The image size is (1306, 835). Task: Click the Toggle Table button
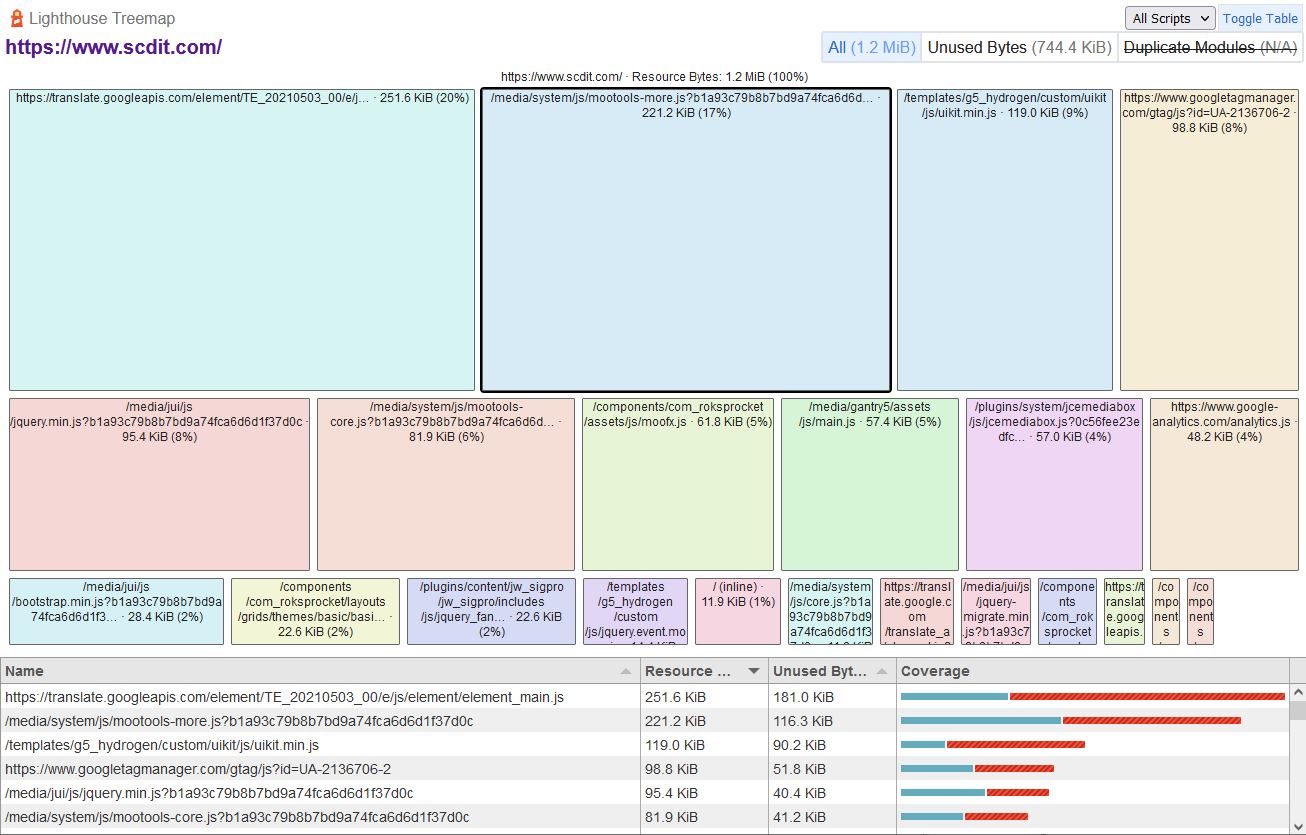(1259, 18)
